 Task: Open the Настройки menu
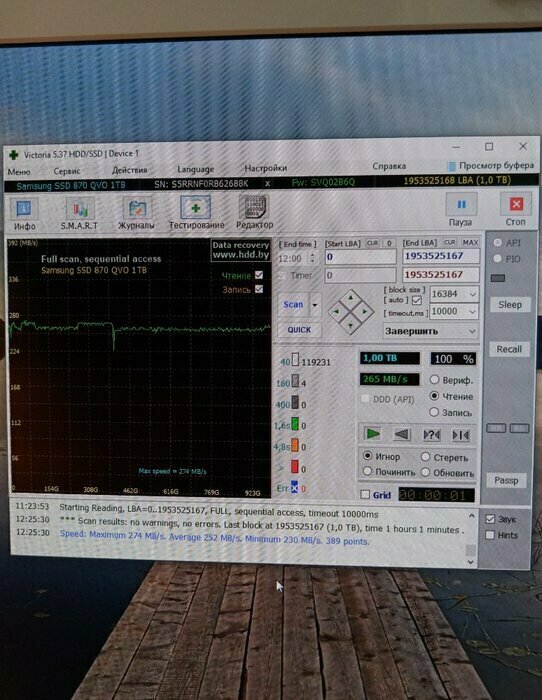266,168
